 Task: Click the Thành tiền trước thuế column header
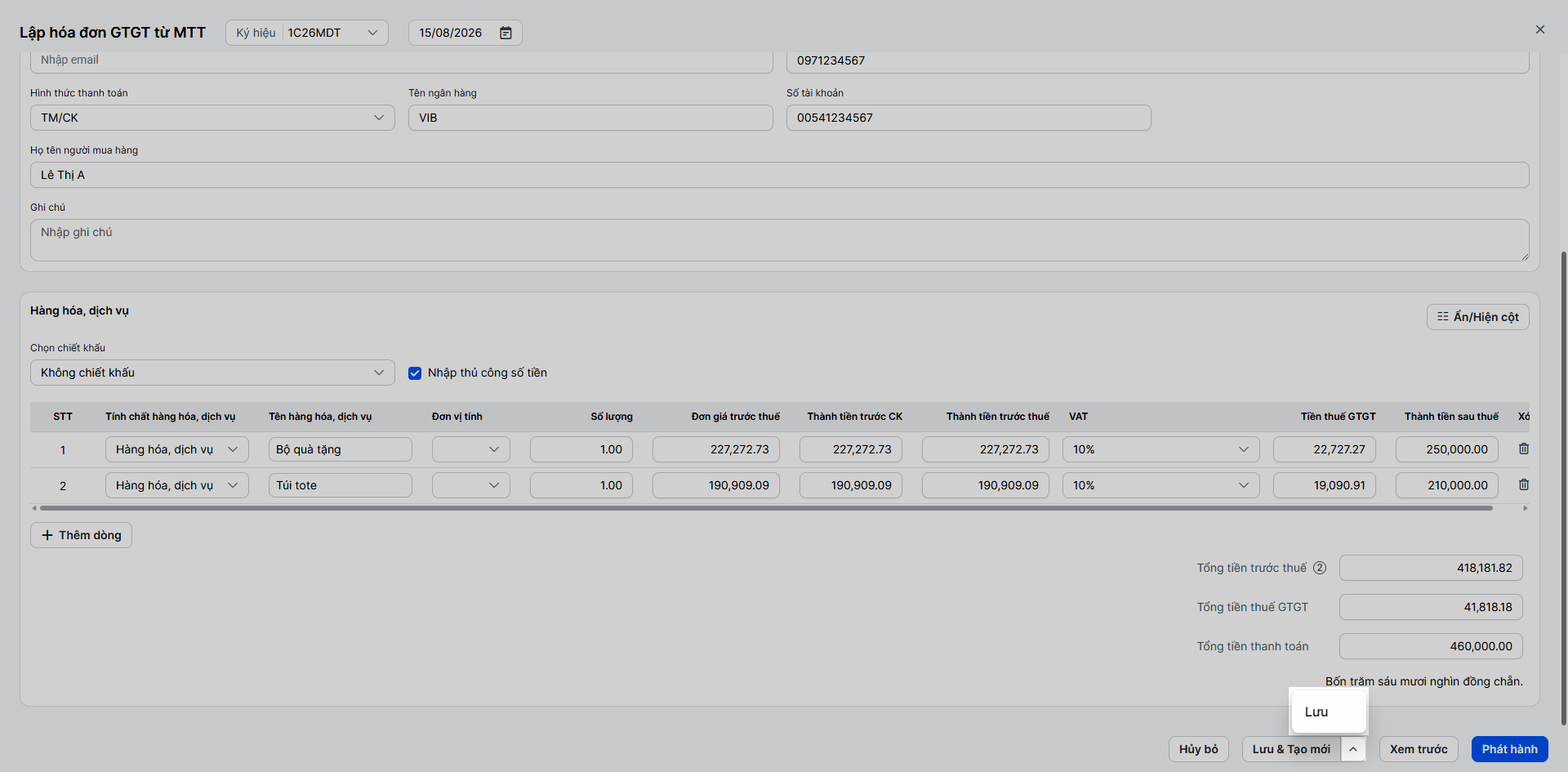coord(998,417)
